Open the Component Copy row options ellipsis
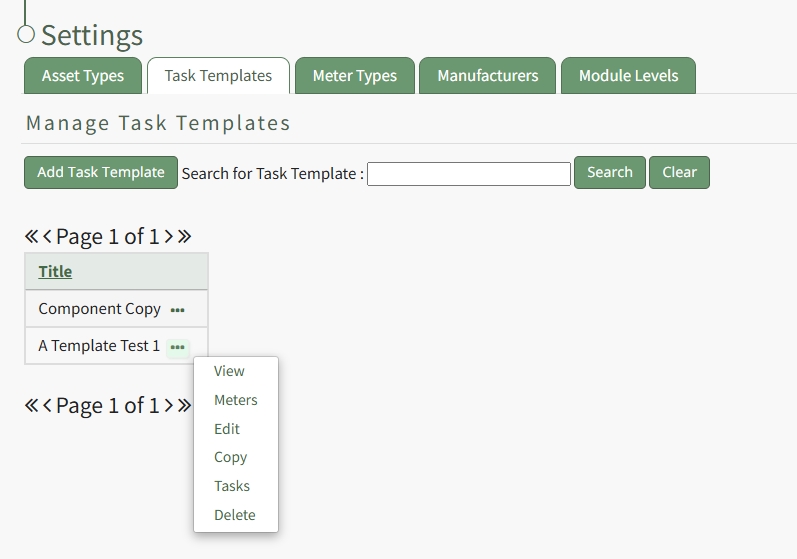The width and height of the screenshot is (797, 559). pos(177,310)
